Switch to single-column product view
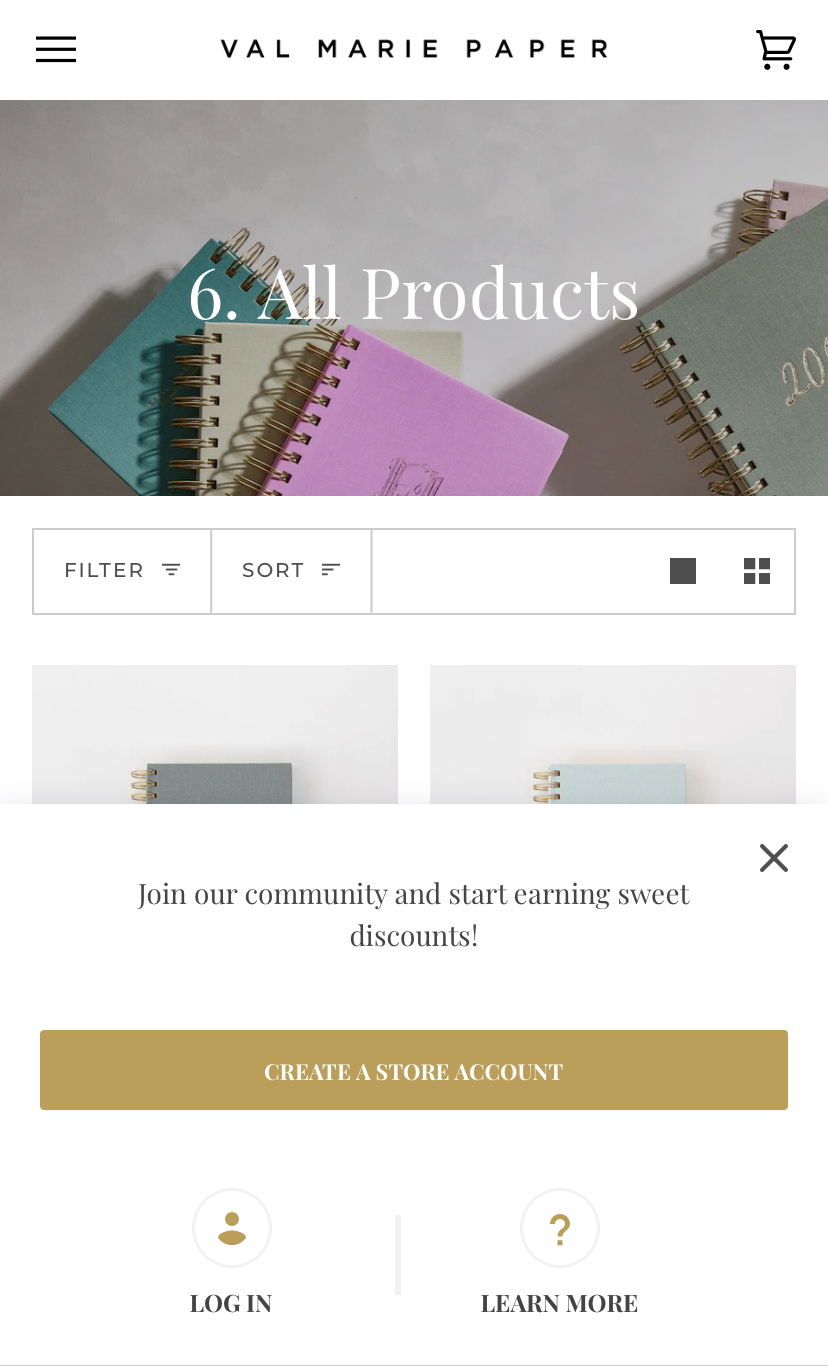This screenshot has width=828, height=1366. click(683, 571)
